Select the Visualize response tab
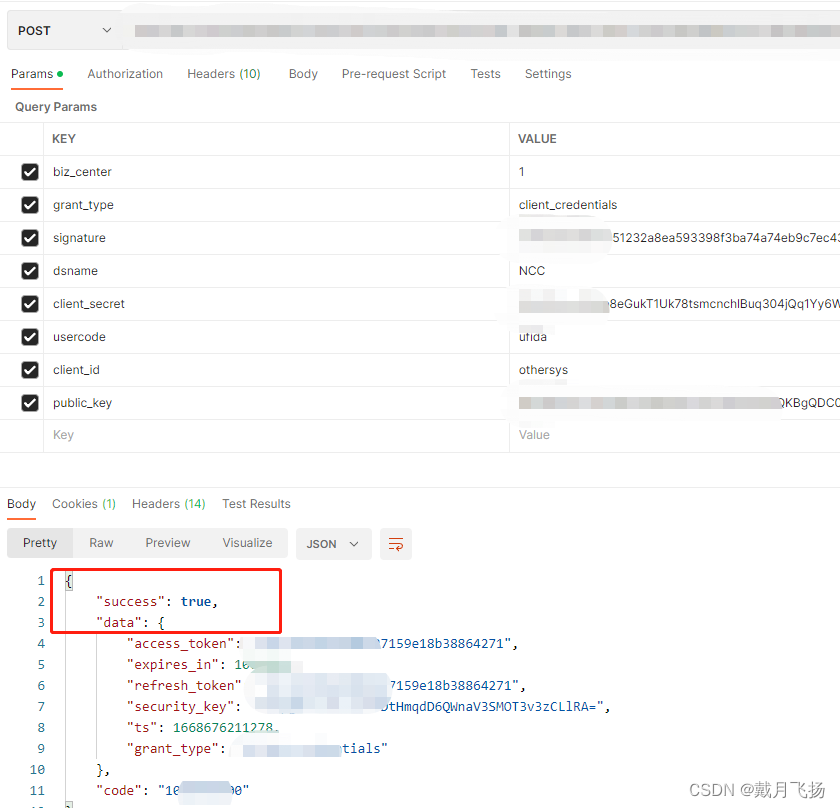Image resolution: width=840 pixels, height=808 pixels. tap(247, 543)
